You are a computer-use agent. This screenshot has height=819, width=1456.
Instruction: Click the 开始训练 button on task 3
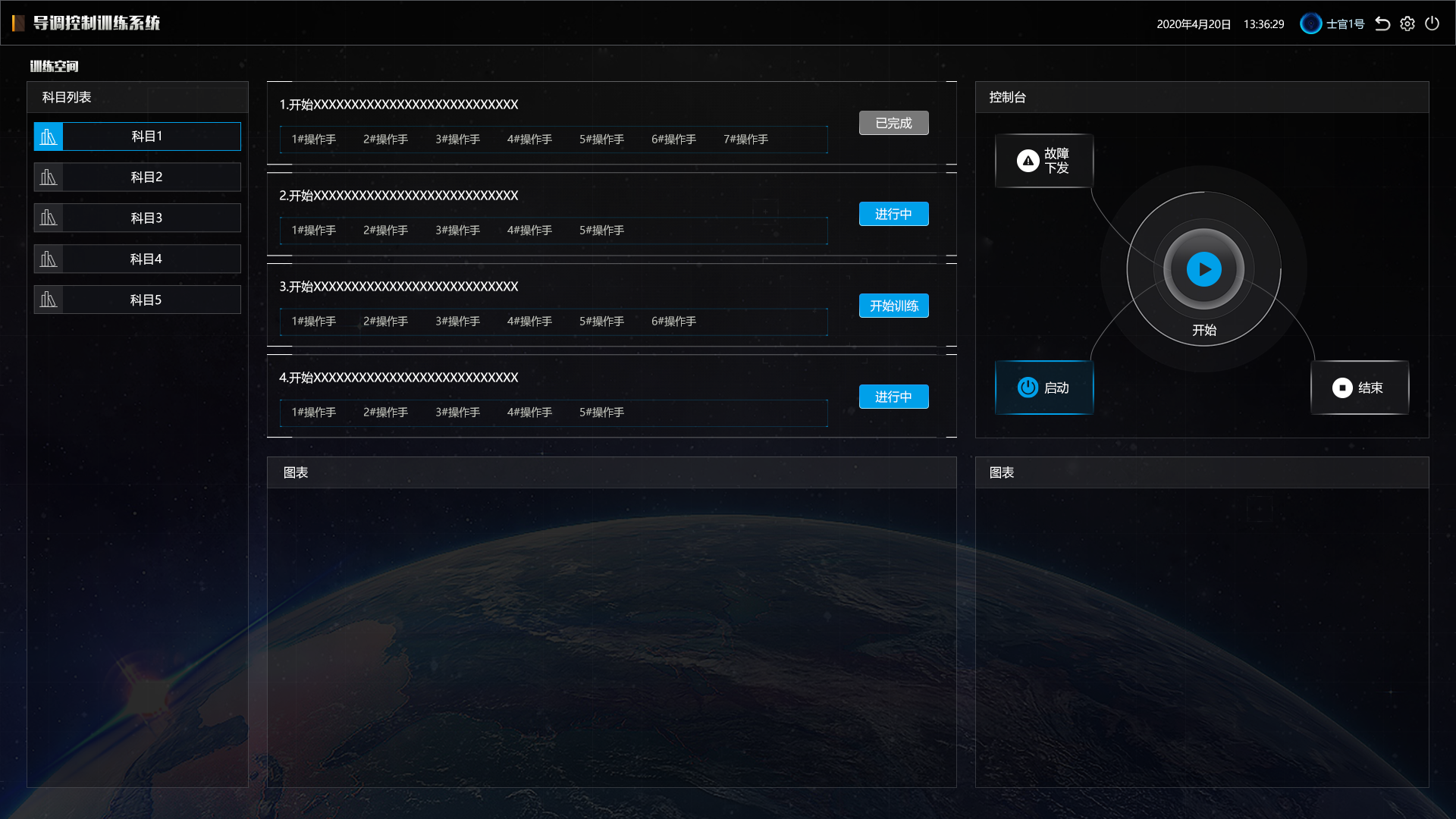(893, 306)
